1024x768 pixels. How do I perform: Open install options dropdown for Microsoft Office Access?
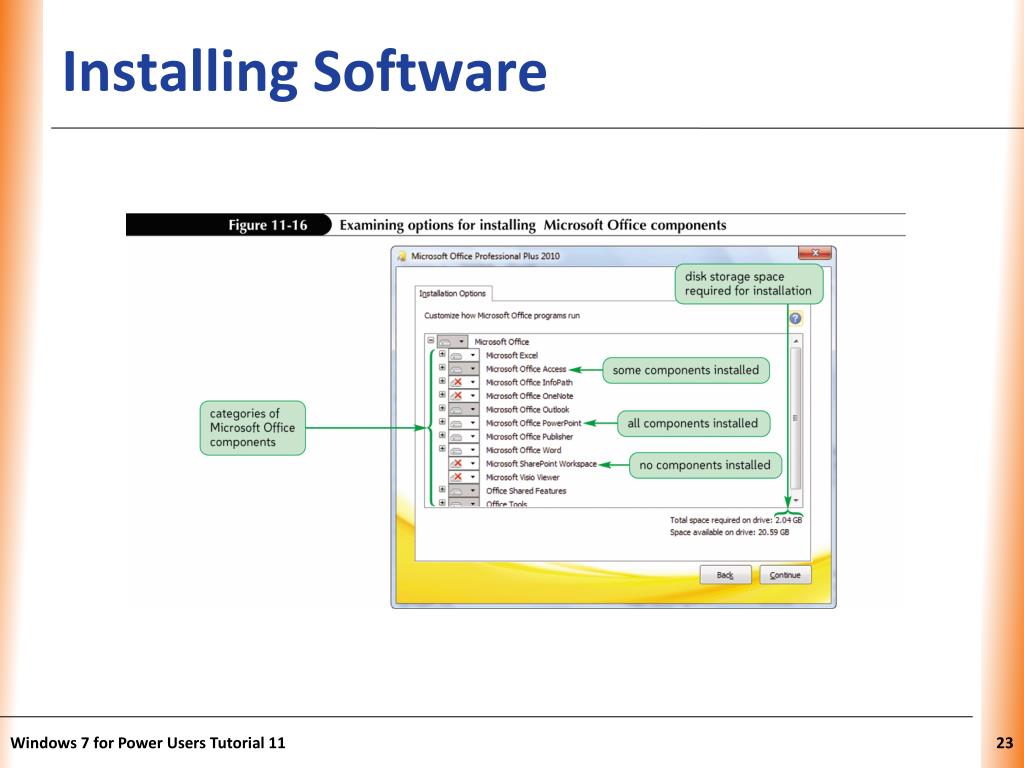[x=464, y=369]
